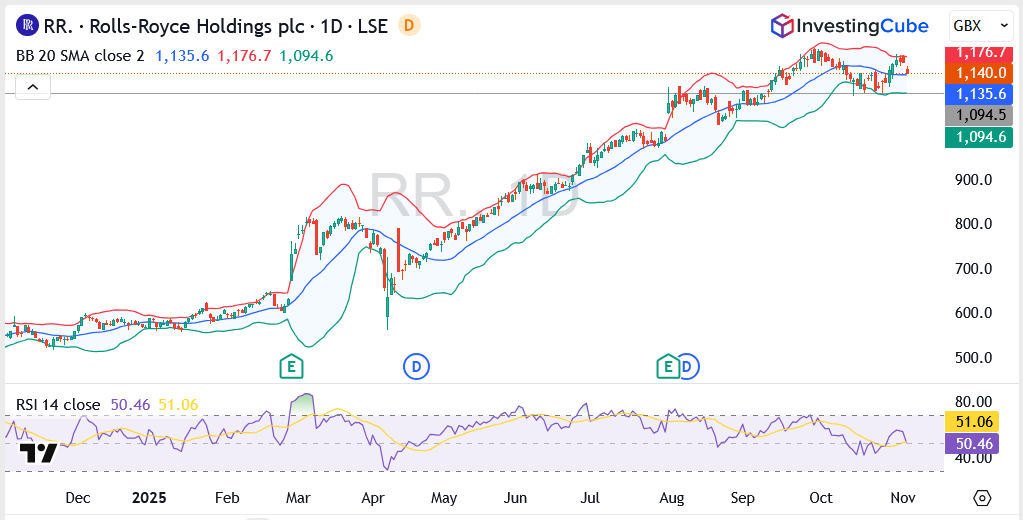The width and height of the screenshot is (1023, 520).
Task: Click the March earnings E marker
Action: (292, 367)
